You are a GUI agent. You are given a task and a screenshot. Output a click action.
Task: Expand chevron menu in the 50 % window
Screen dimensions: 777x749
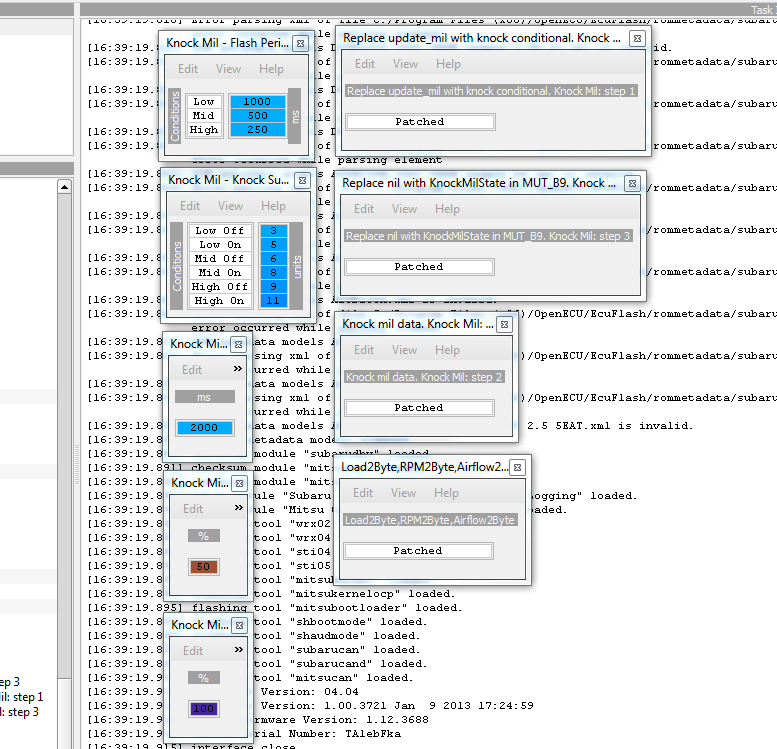click(x=238, y=508)
